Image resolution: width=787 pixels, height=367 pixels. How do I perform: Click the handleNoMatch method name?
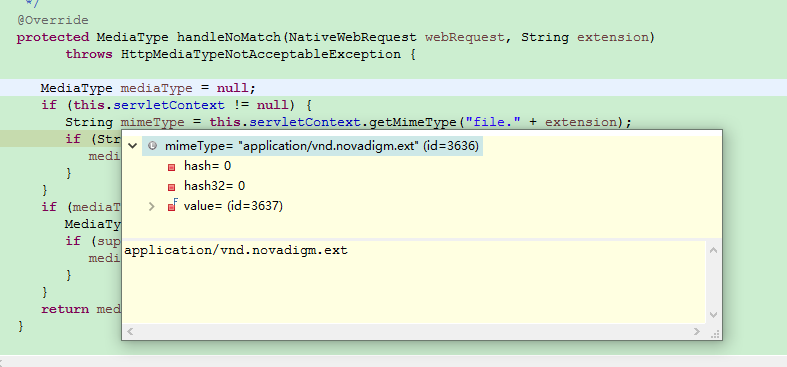pos(229,37)
